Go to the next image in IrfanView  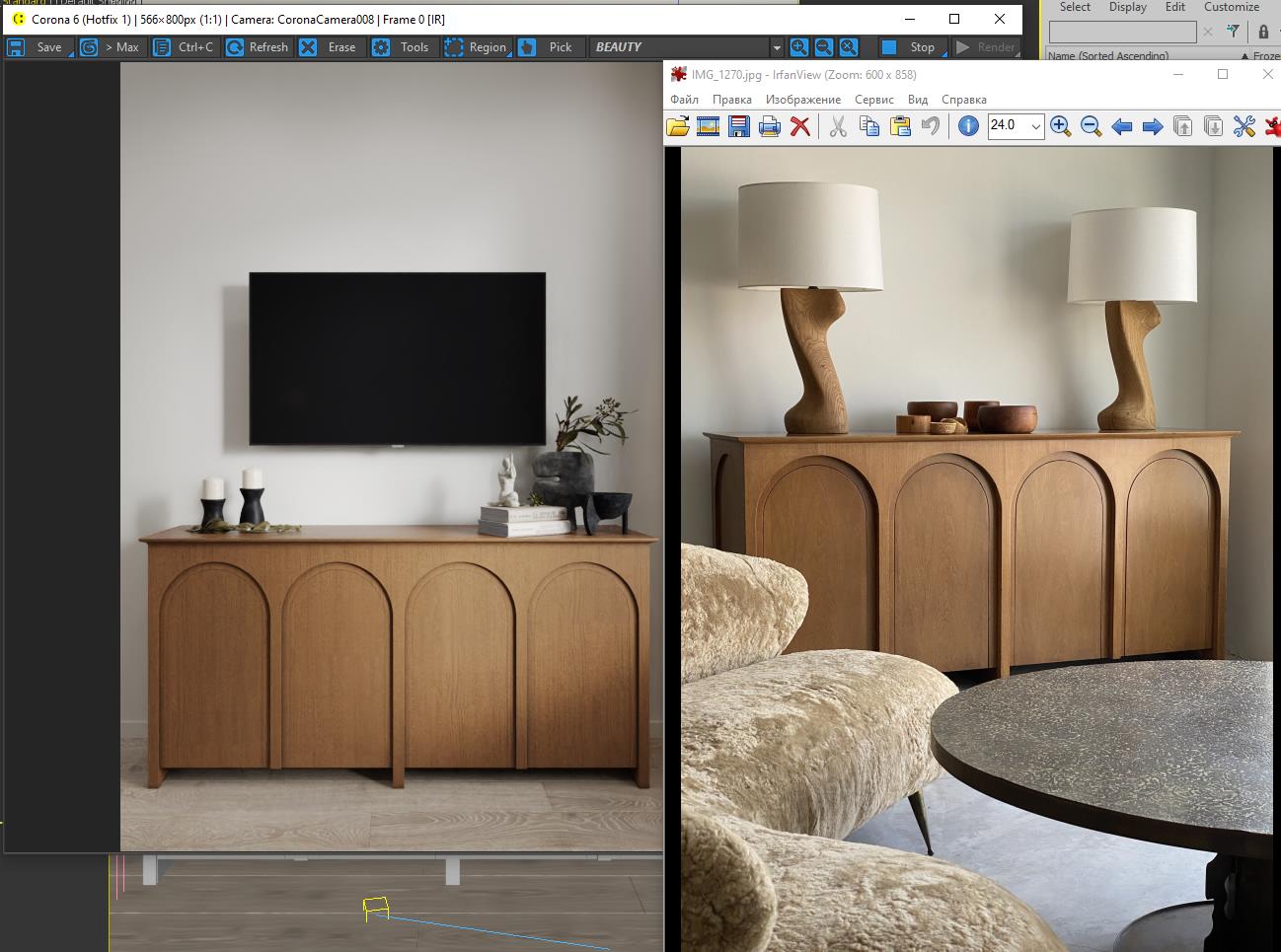point(1152,126)
